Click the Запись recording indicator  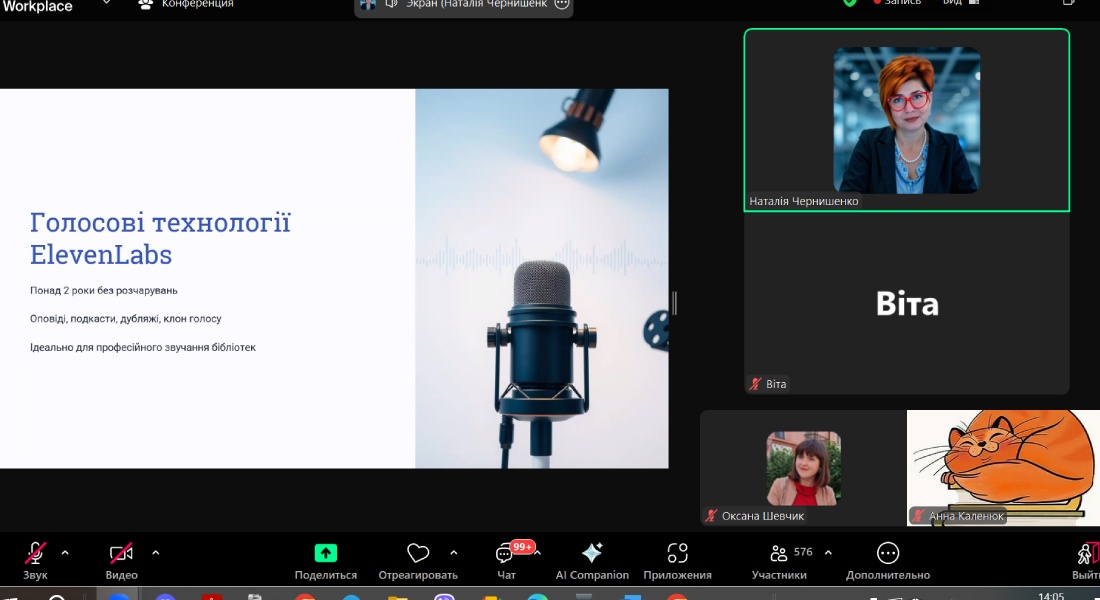coord(897,3)
